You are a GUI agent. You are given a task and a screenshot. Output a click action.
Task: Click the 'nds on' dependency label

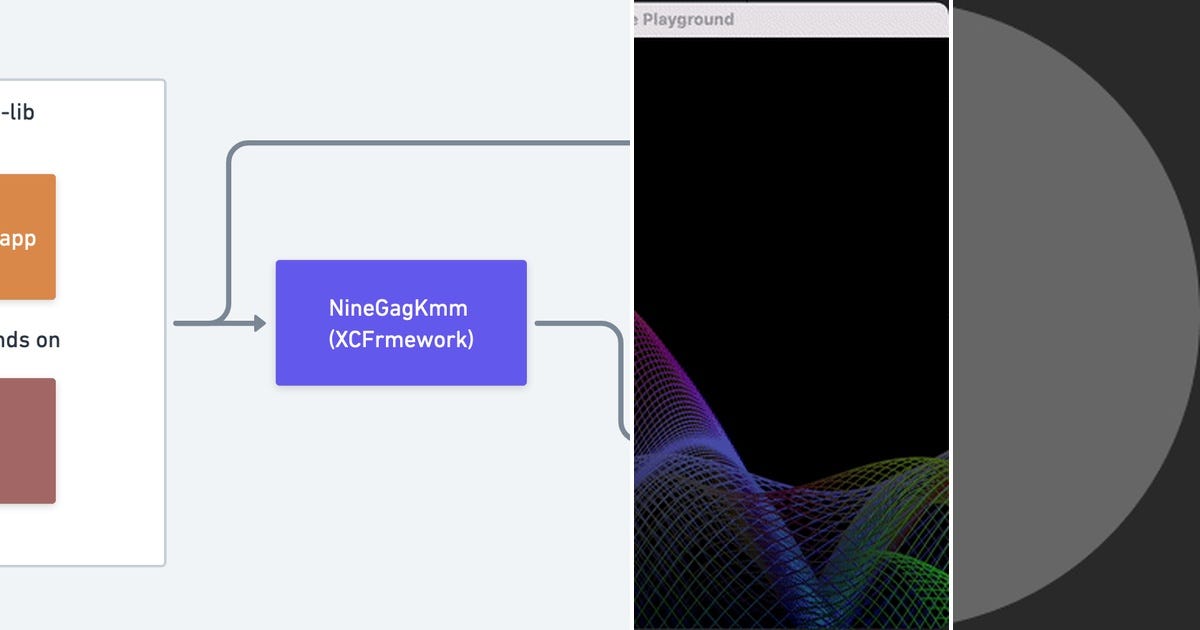(32, 340)
